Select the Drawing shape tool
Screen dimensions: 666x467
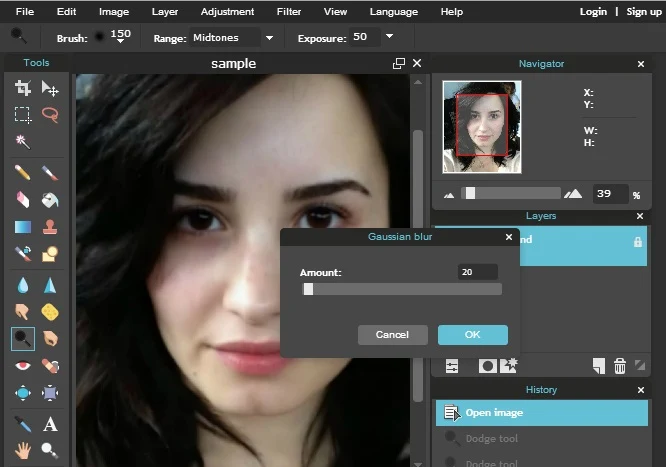point(50,254)
